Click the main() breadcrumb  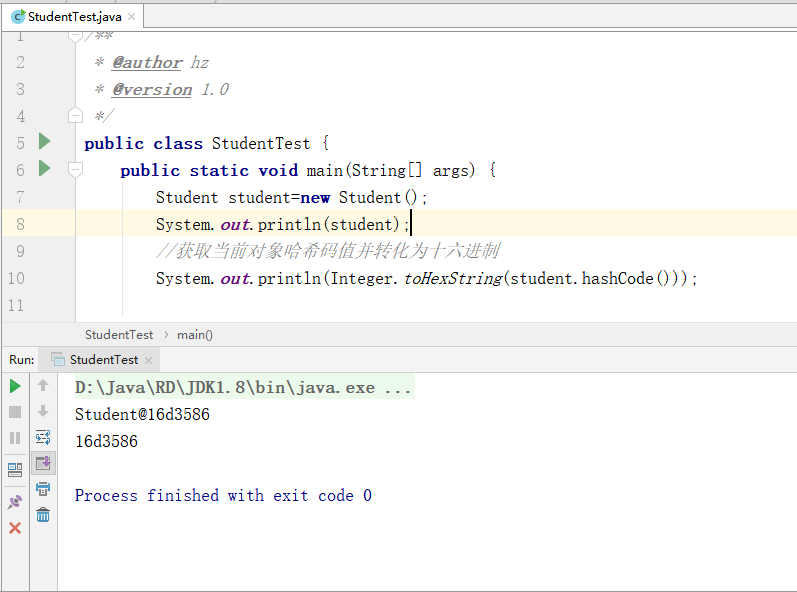(195, 335)
